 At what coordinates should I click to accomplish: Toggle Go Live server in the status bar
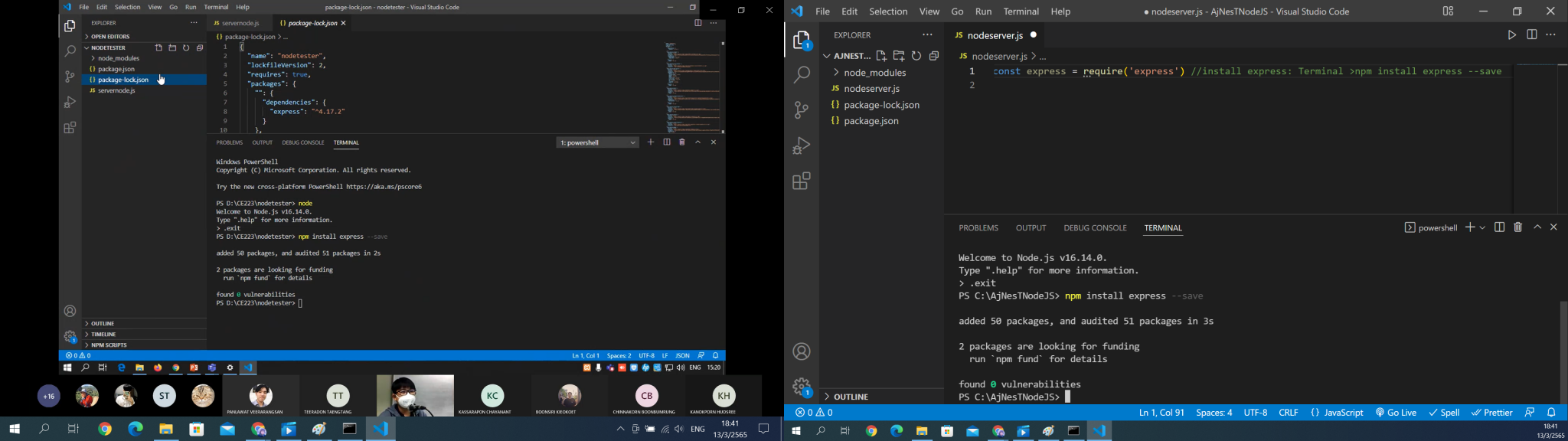(x=1396, y=413)
